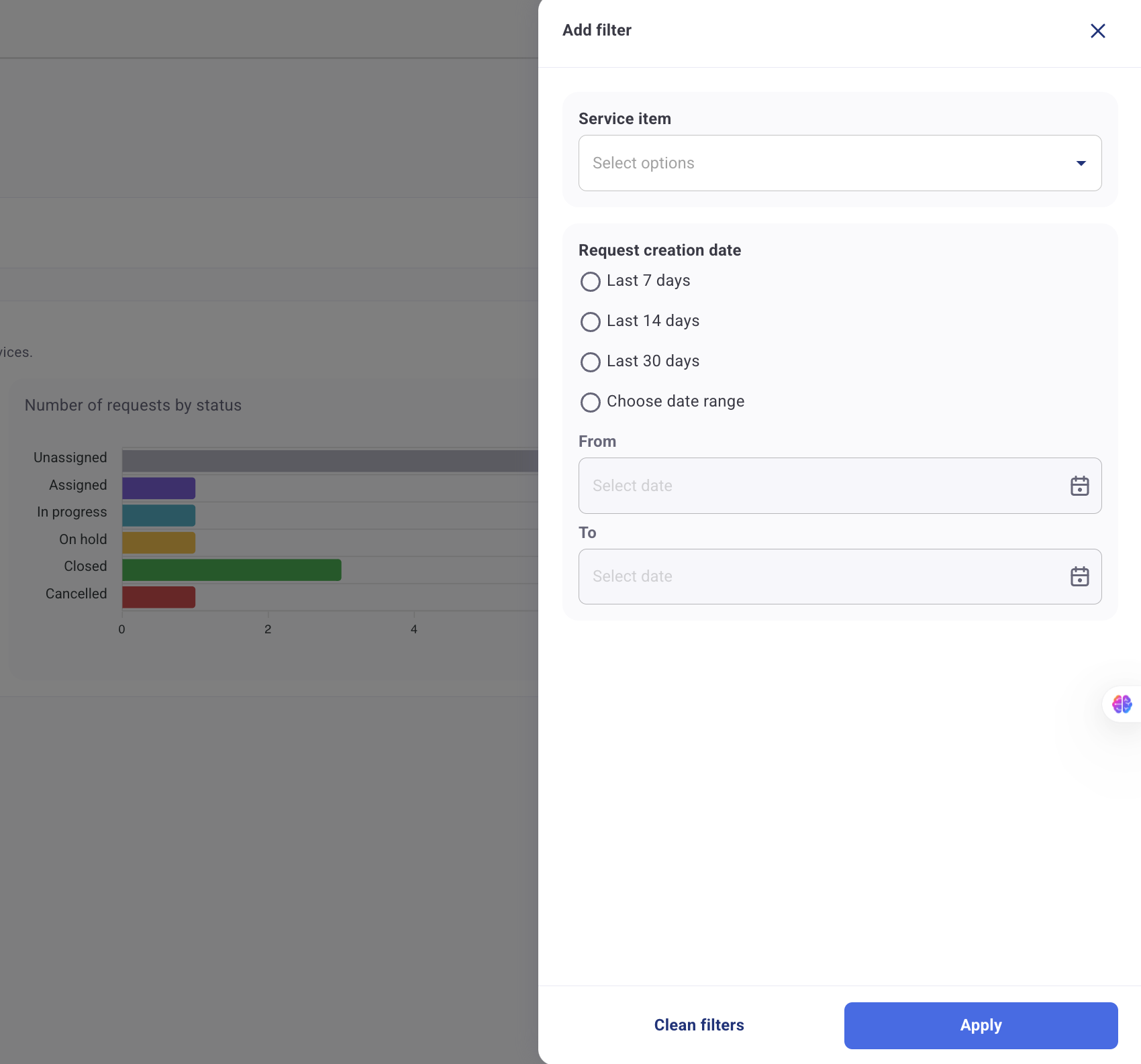1141x1064 pixels.
Task: Click the Closed chart label
Action: click(85, 566)
